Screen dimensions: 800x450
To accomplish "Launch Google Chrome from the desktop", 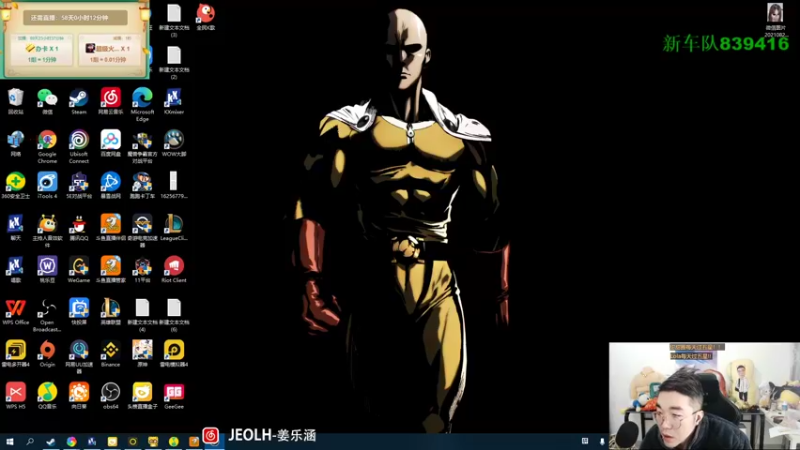I will click(x=47, y=140).
